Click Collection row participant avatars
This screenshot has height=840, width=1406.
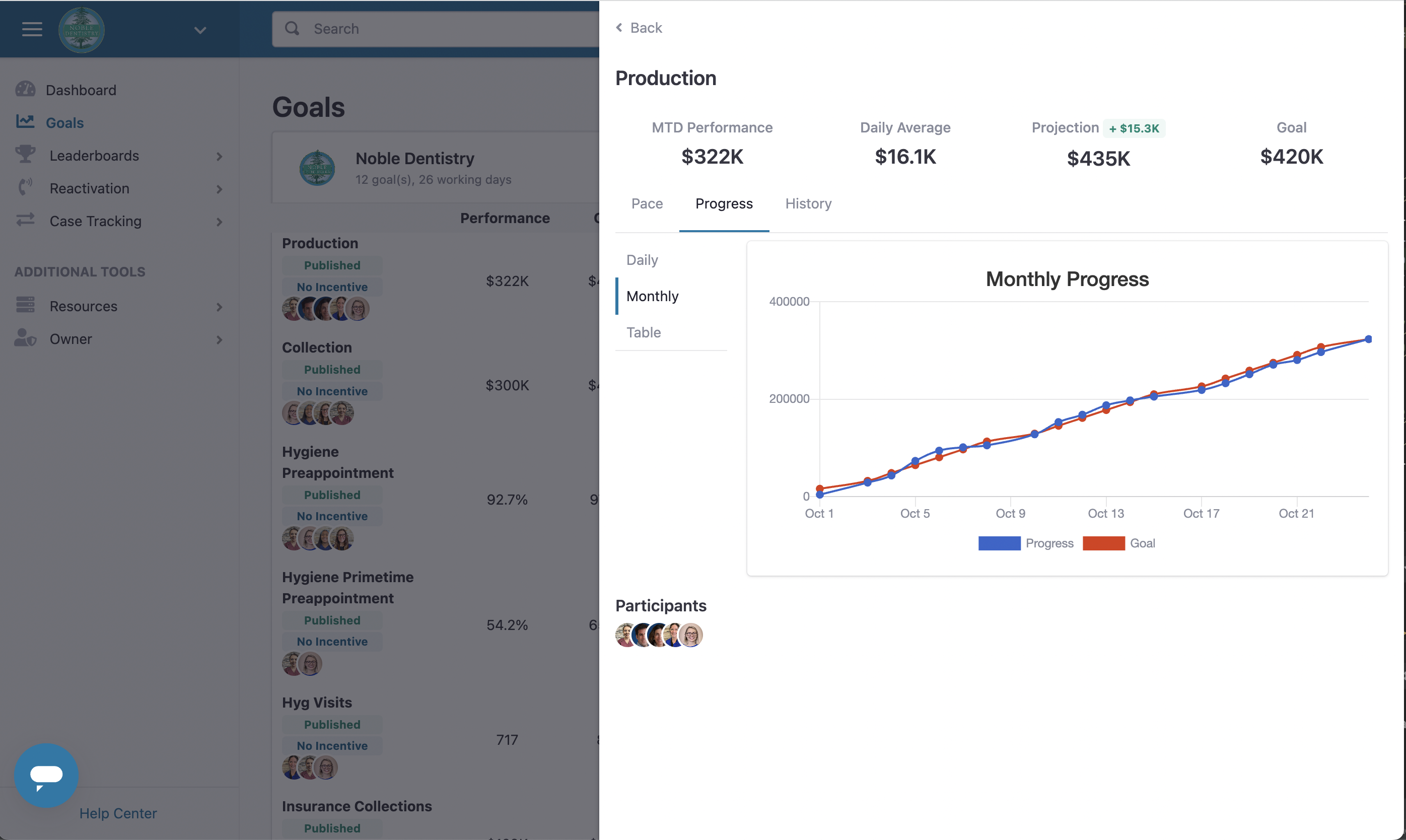click(318, 413)
